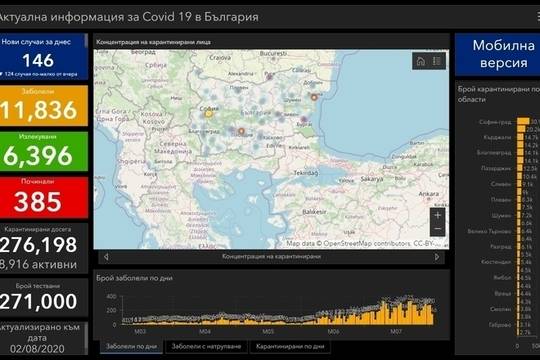Click the orange Sofia marker on map
540x360 pixels.
click(x=208, y=113)
